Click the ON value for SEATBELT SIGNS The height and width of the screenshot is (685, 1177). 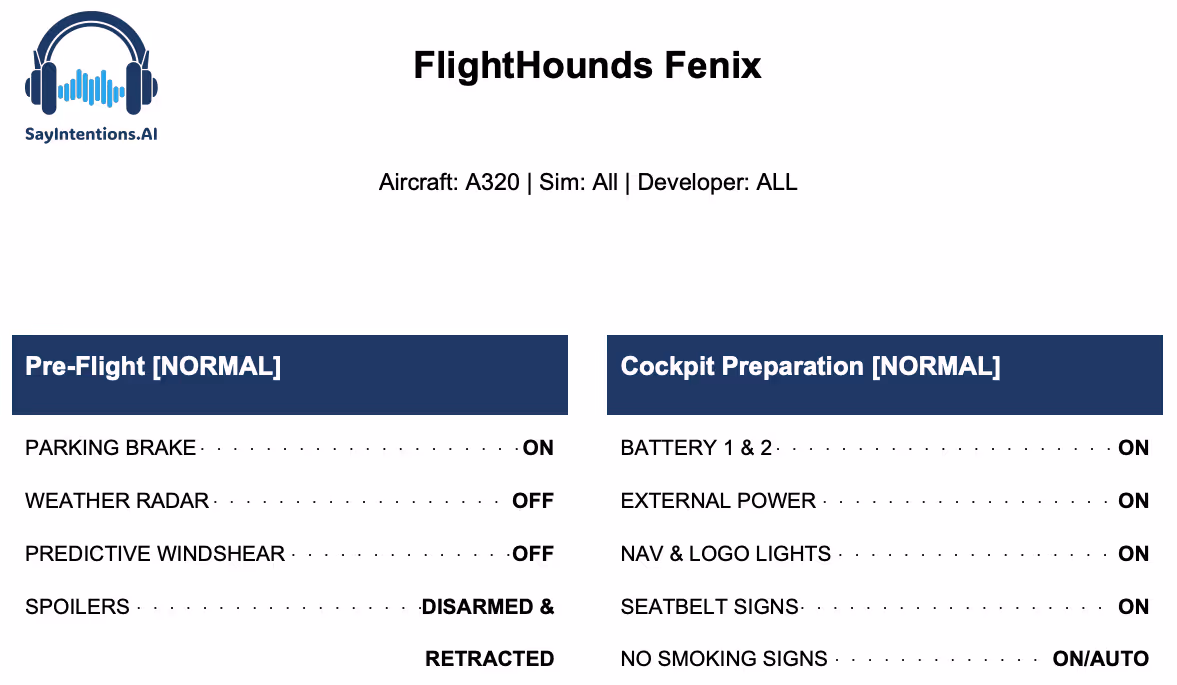tap(1133, 606)
